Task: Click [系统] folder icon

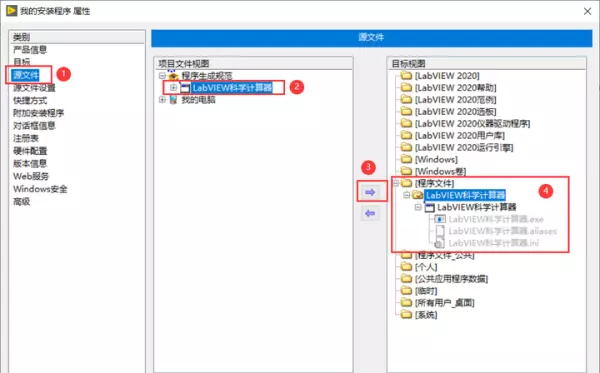Action: (x=406, y=314)
